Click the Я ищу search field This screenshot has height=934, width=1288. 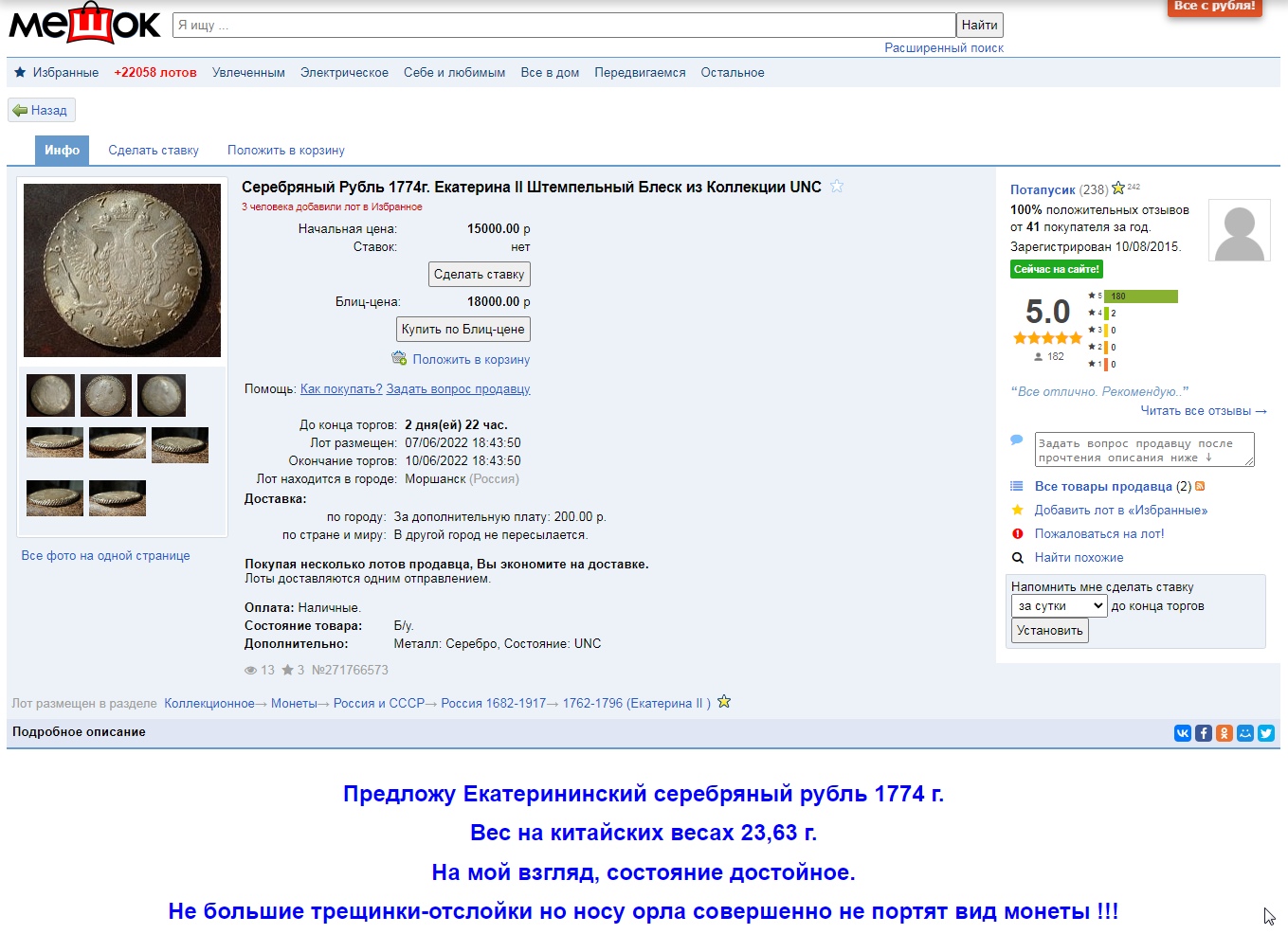point(564,26)
